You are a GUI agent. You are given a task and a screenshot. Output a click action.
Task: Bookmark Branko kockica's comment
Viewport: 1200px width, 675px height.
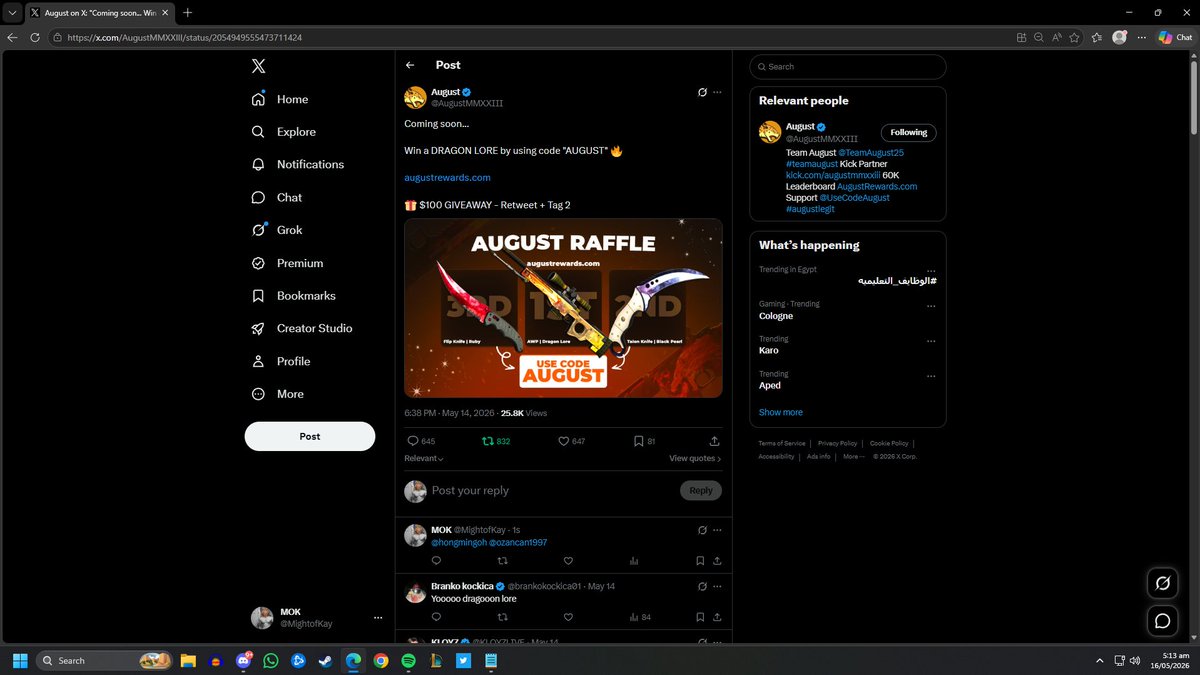pos(700,617)
